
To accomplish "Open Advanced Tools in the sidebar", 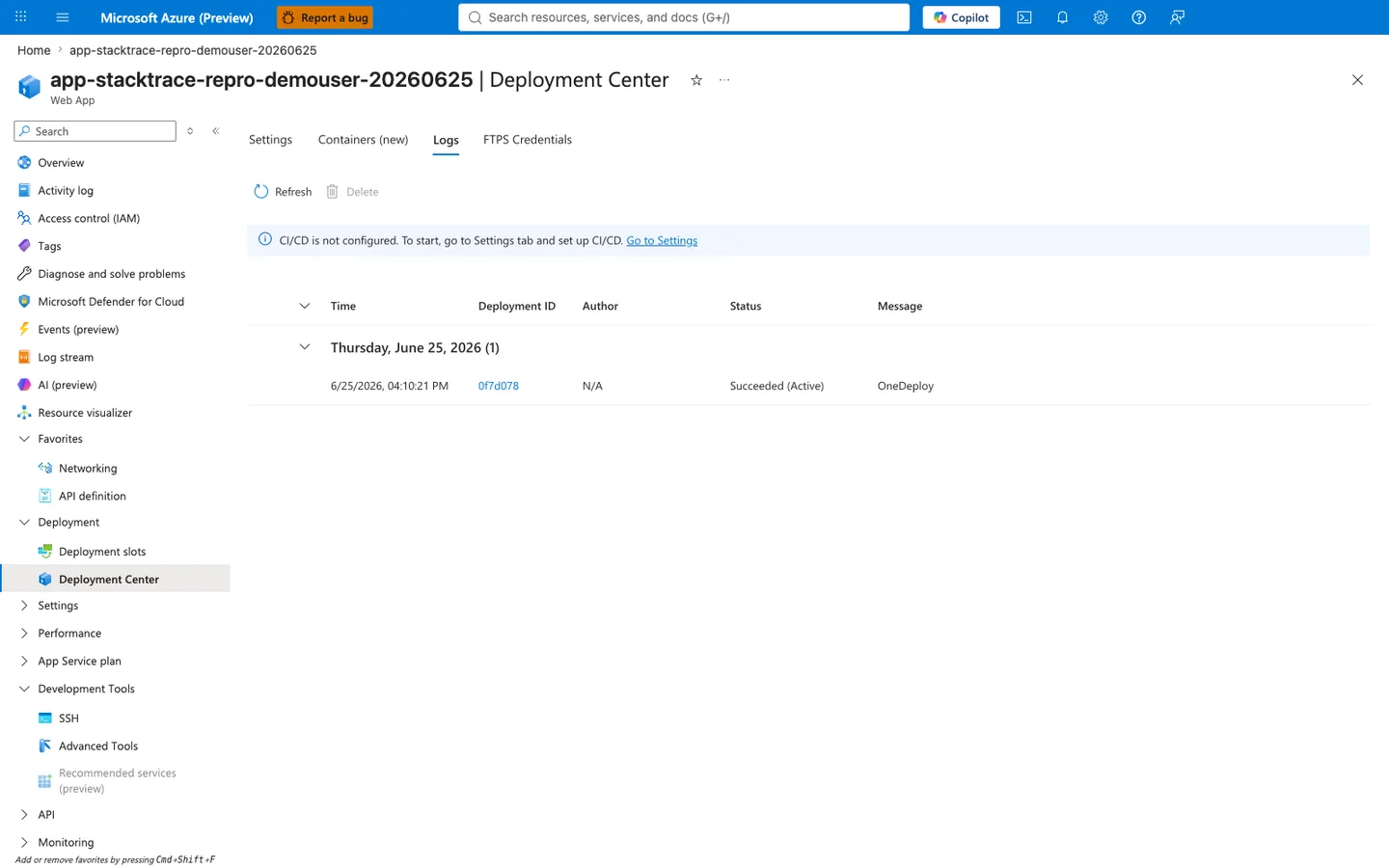I will pos(98,746).
